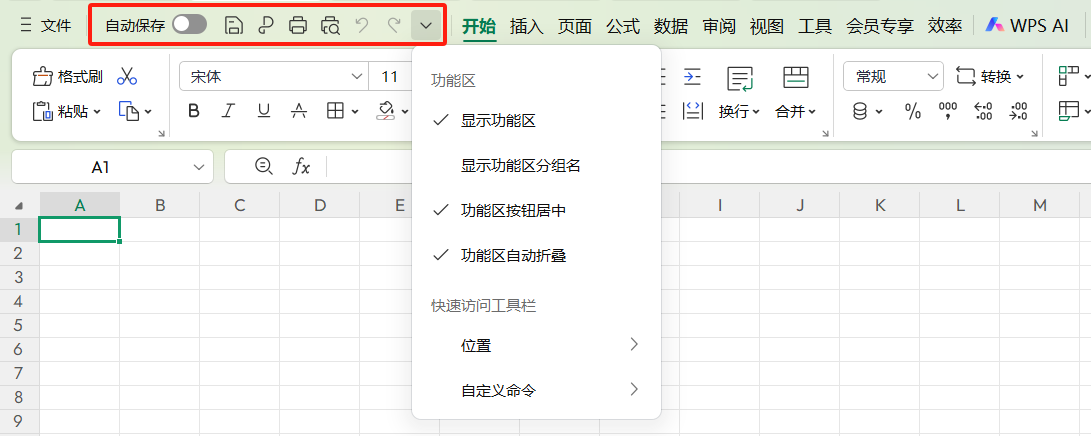Screen dimensions: 1091x436
Task: Collapse the quick access toolbar dropdown arrow
Action: pos(426,26)
